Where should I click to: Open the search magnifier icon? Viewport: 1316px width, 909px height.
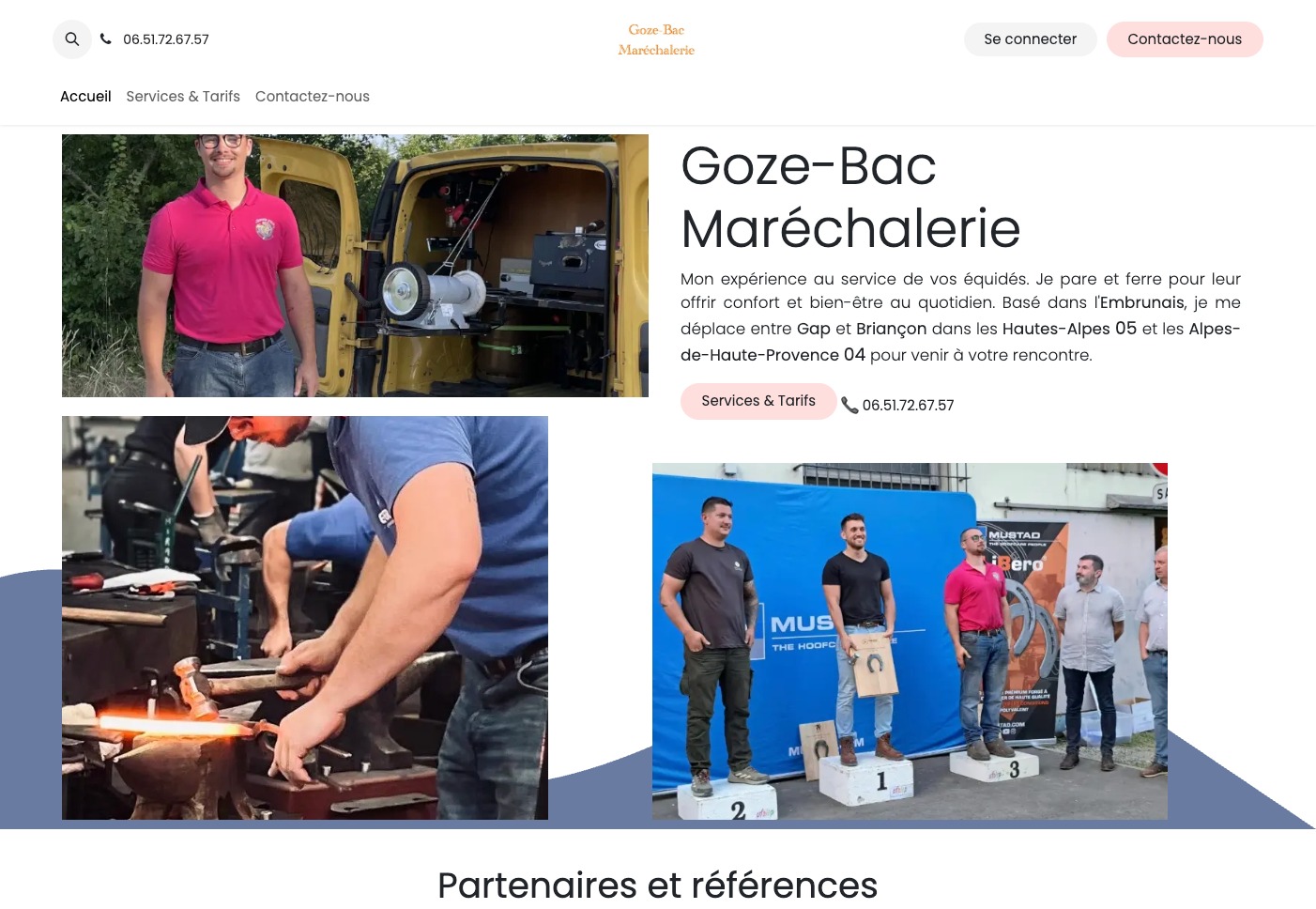pyautogui.click(x=72, y=39)
